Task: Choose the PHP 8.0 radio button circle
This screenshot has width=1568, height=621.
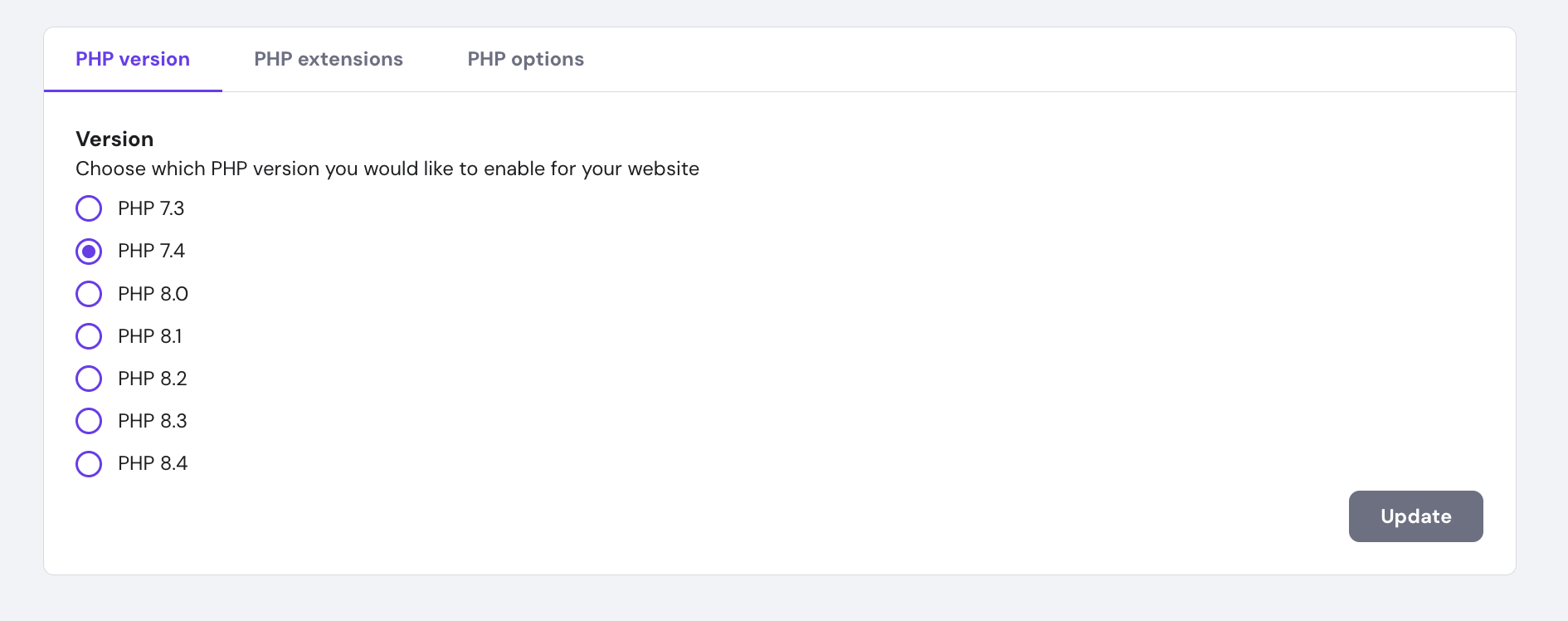Action: [x=89, y=294]
